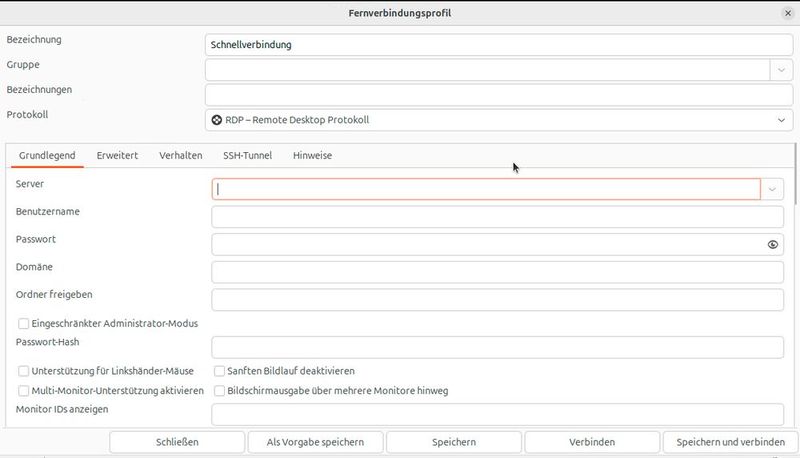Check Sanften Bildlauf deaktivieren
The image size is (800, 458).
coord(219,371)
